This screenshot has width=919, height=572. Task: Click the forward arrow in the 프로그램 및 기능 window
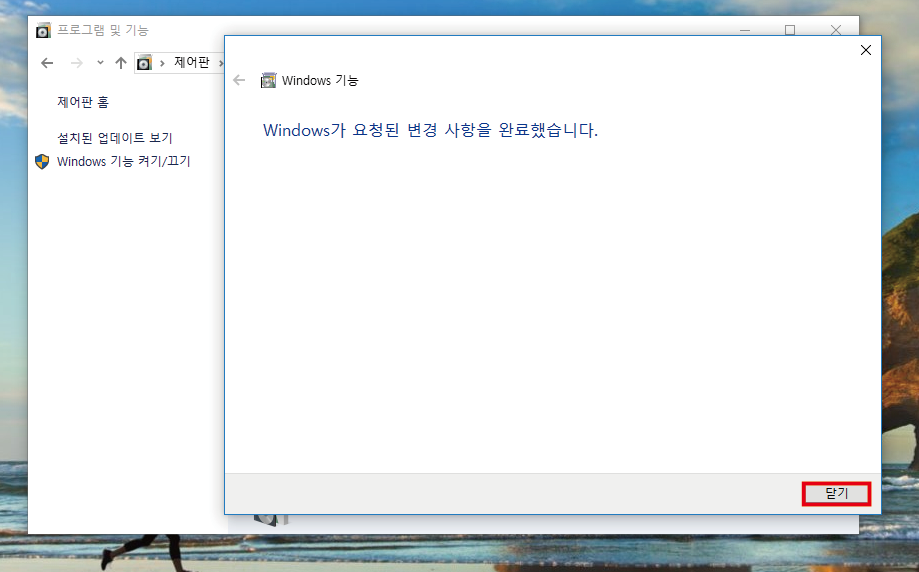point(77,63)
